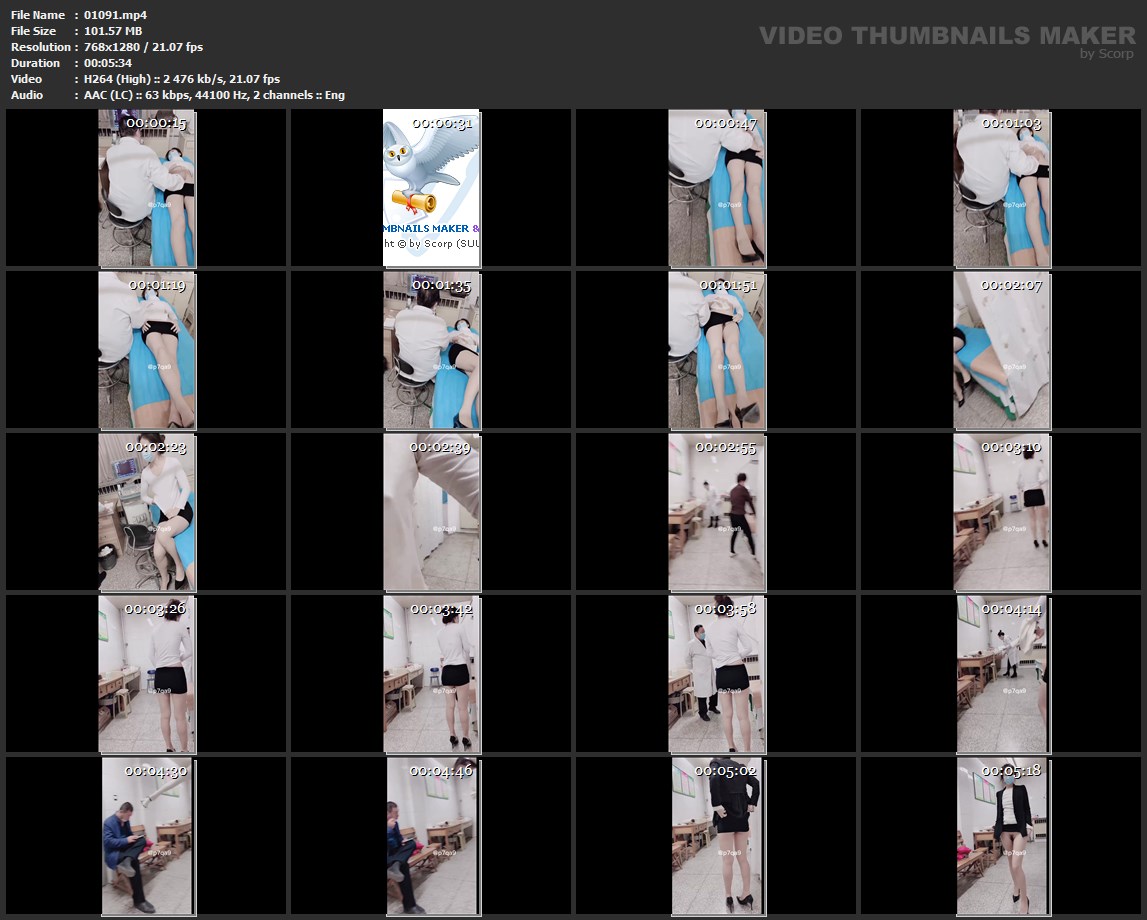Click the thumbnail stamped 00:02:23
This screenshot has width=1147, height=920.
(x=147, y=512)
